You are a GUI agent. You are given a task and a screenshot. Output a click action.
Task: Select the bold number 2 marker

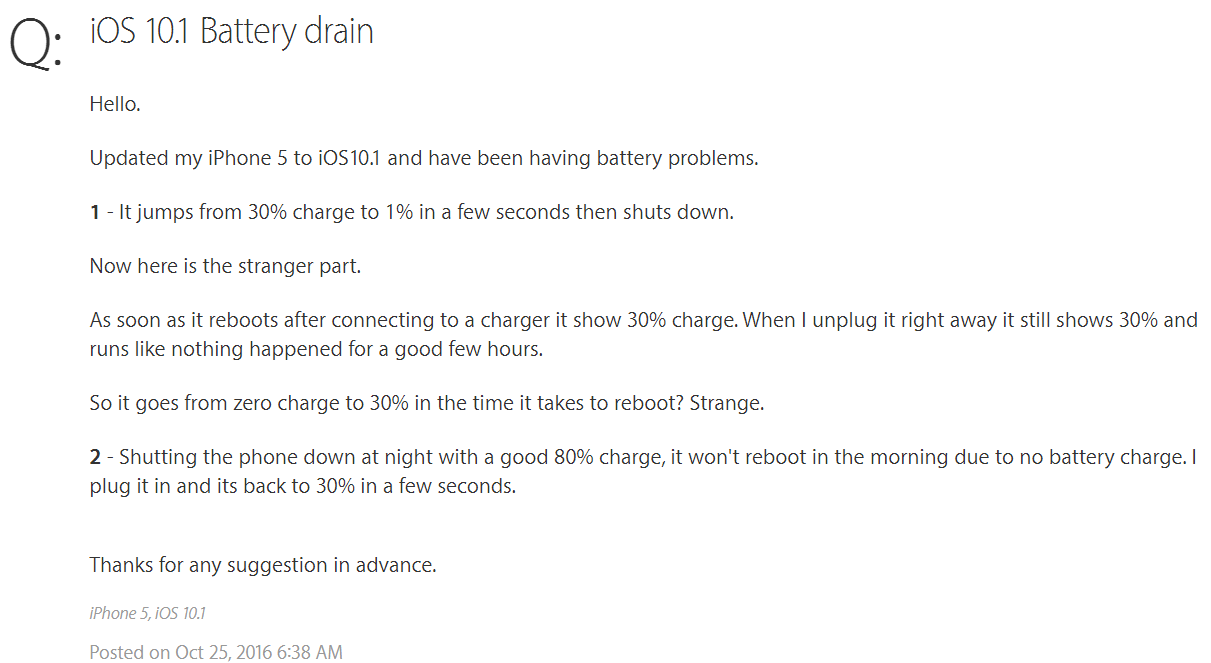click(95, 457)
